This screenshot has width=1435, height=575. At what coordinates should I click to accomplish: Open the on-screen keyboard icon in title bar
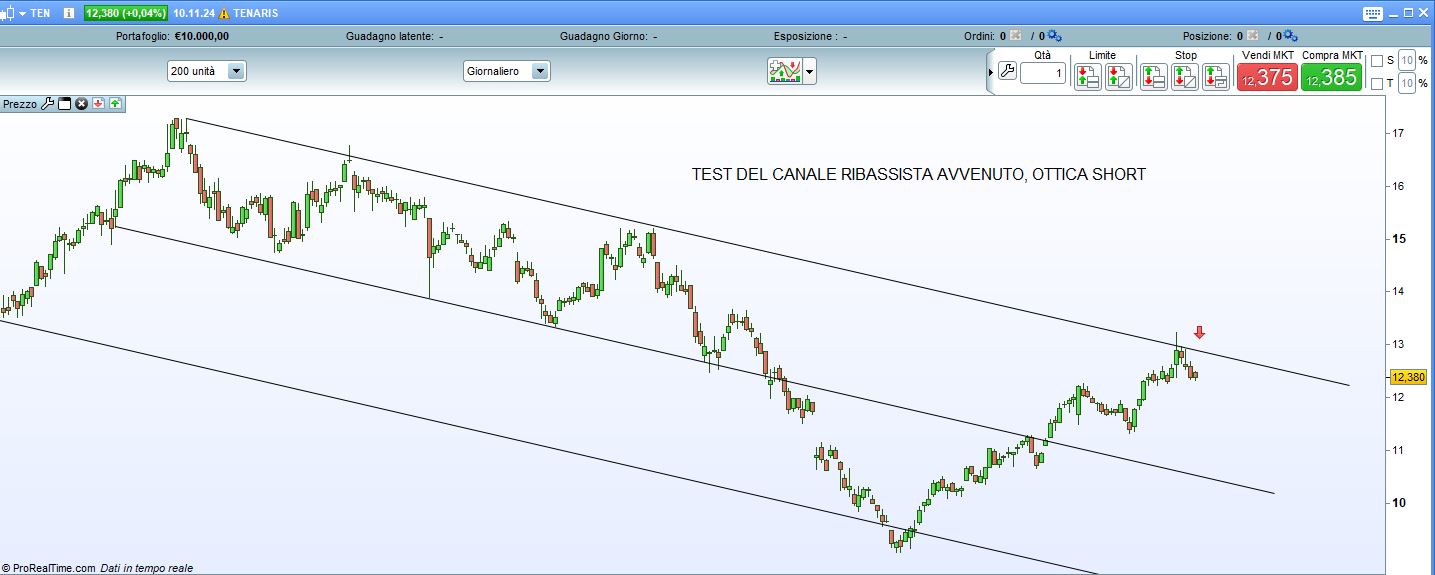pyautogui.click(x=1372, y=13)
